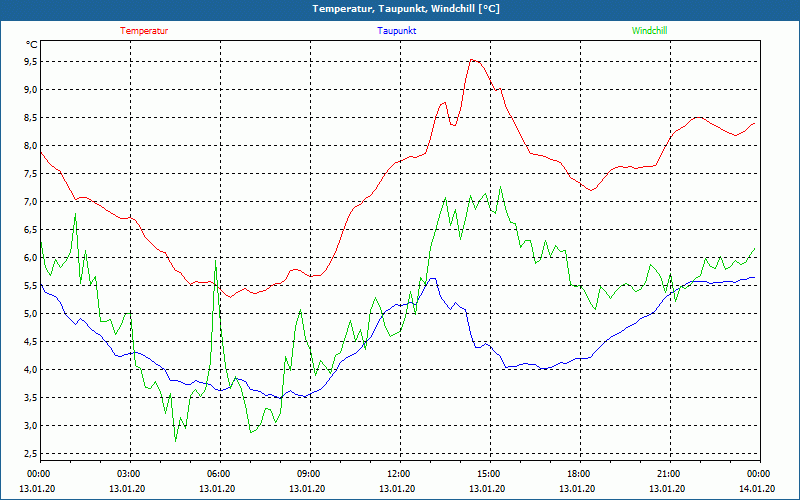The height and width of the screenshot is (500, 800).
Task: Click the 9,5 y-axis value
Action: tap(32, 62)
